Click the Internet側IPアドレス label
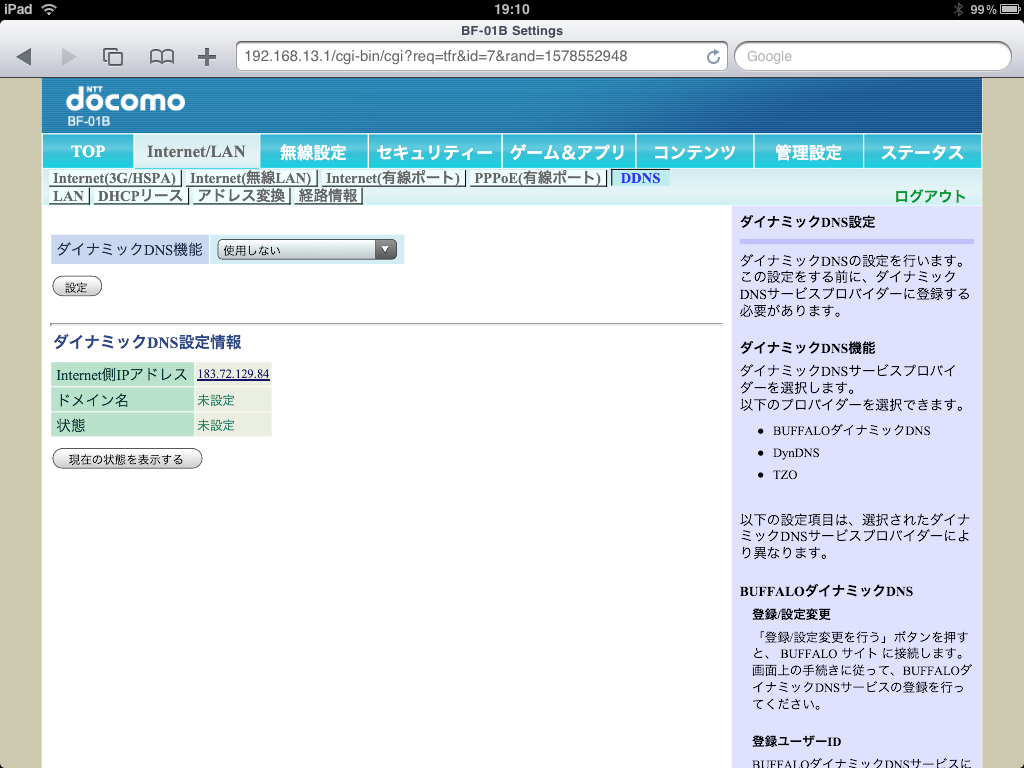1024x768 pixels. (121, 374)
